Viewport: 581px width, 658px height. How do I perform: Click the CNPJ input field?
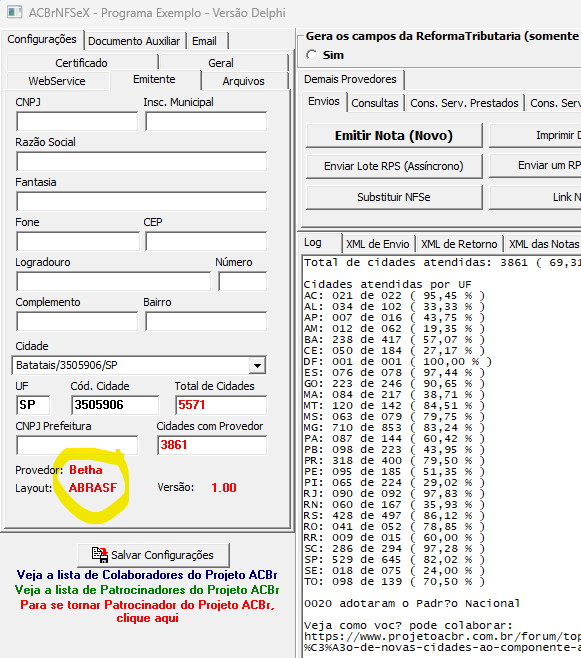tap(77, 121)
